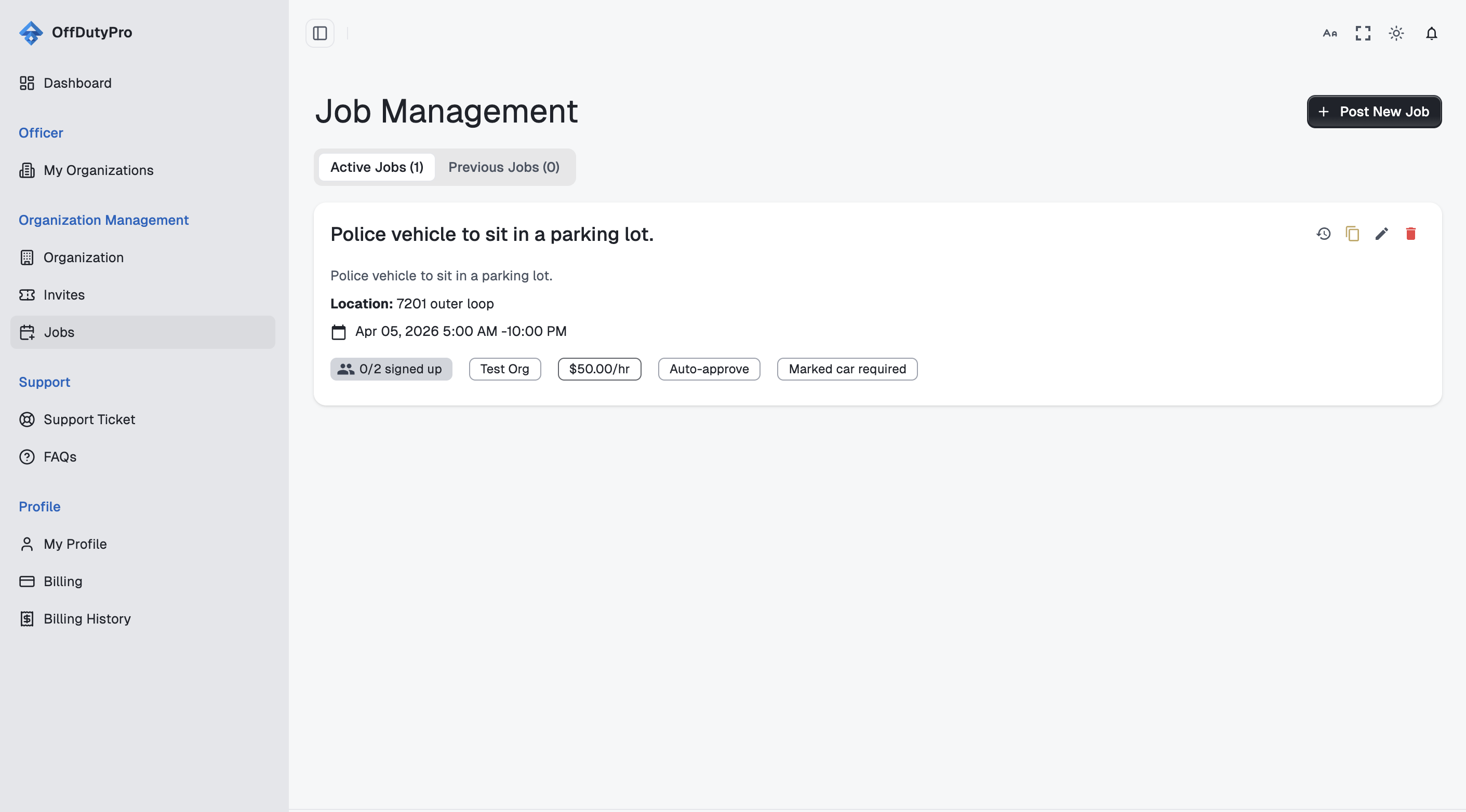Open Billing History page

pyautogui.click(x=143, y=619)
